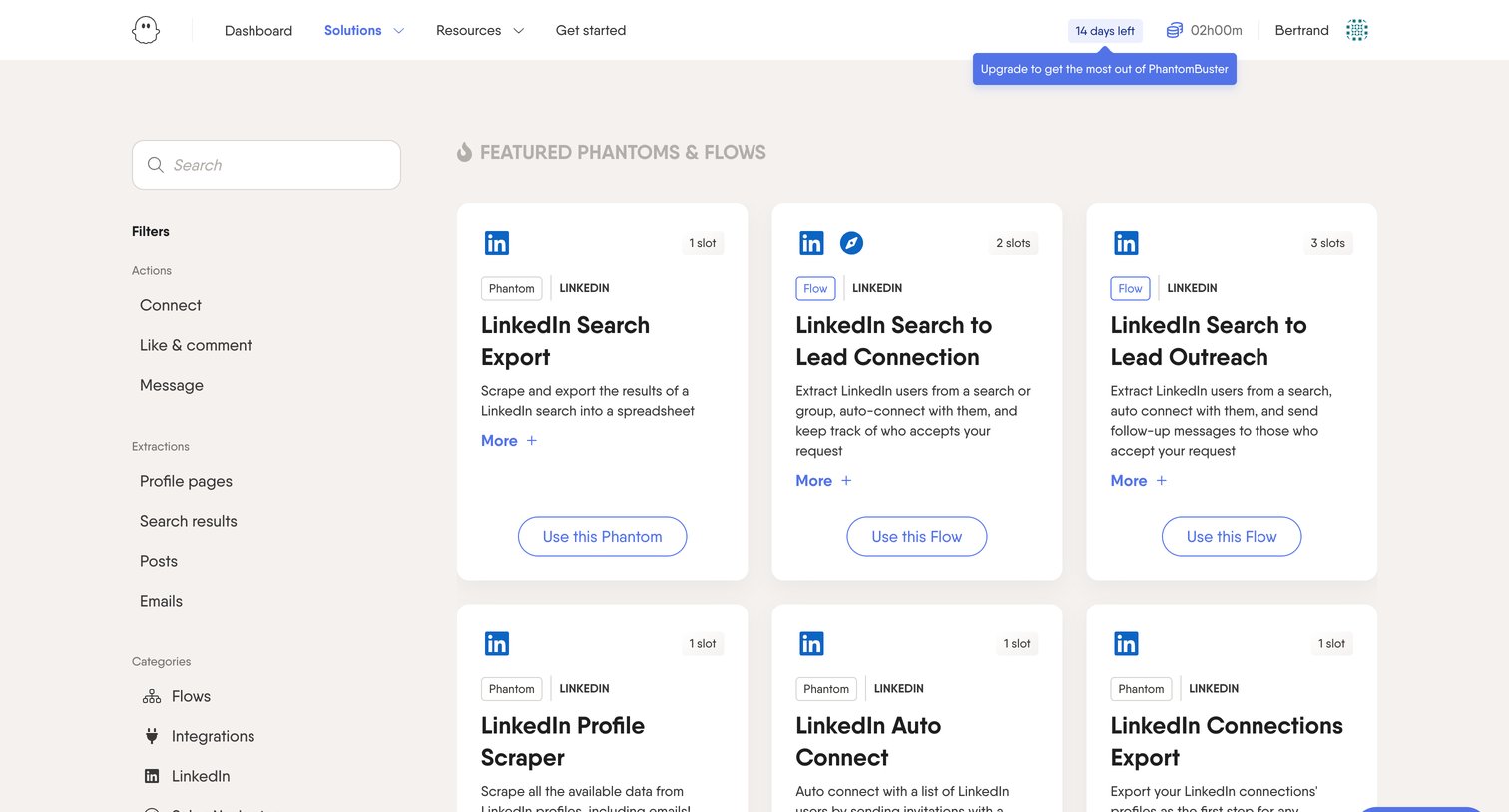The height and width of the screenshot is (812, 1509).
Task: Click Use this Flow for Lead Connection
Action: coord(917,537)
